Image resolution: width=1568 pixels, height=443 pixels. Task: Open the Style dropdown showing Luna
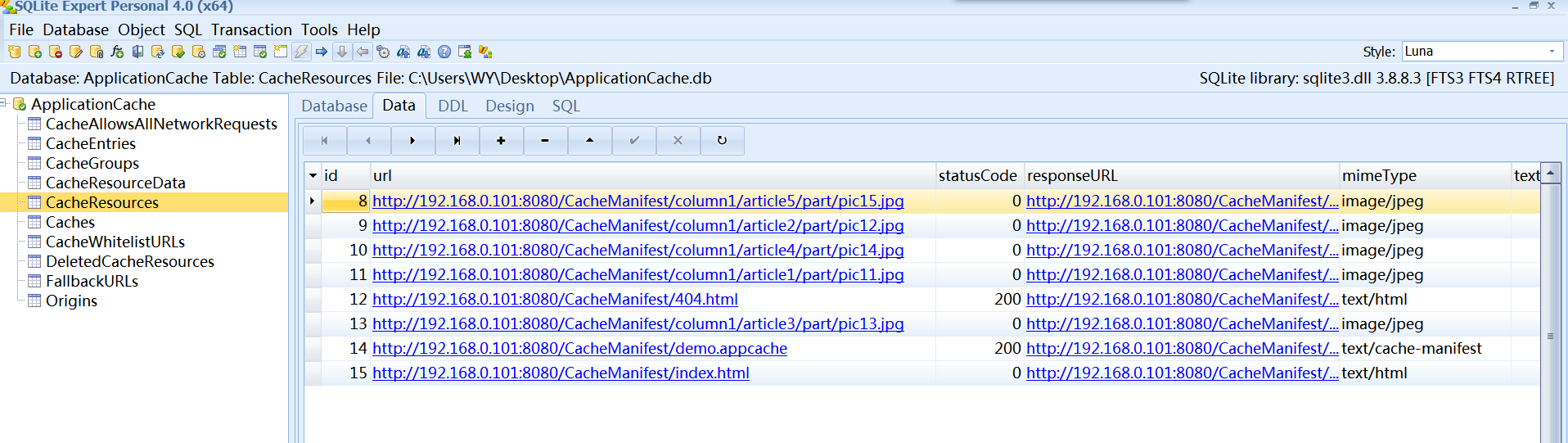[x=1552, y=52]
